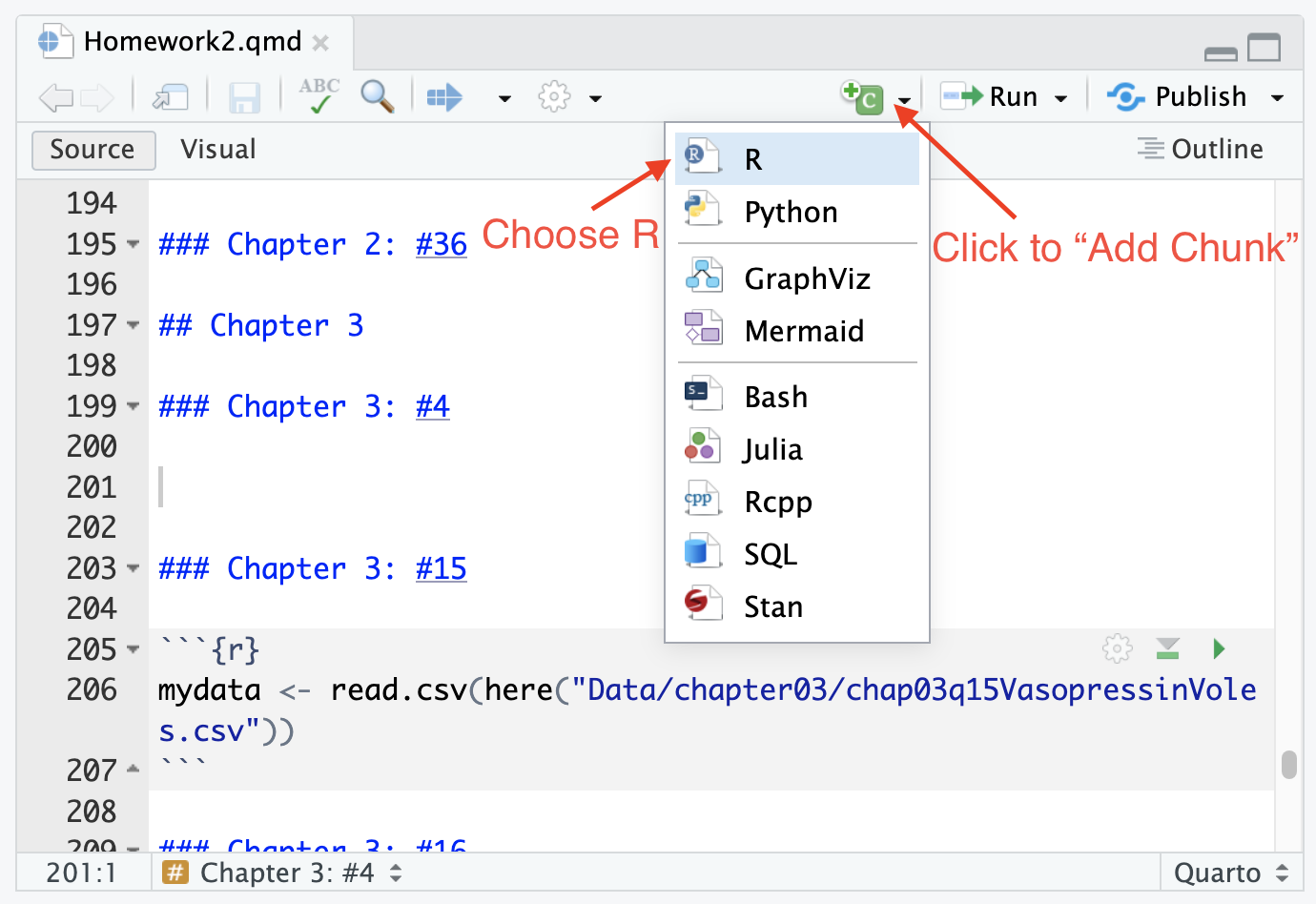Show document in new window

coord(172,96)
